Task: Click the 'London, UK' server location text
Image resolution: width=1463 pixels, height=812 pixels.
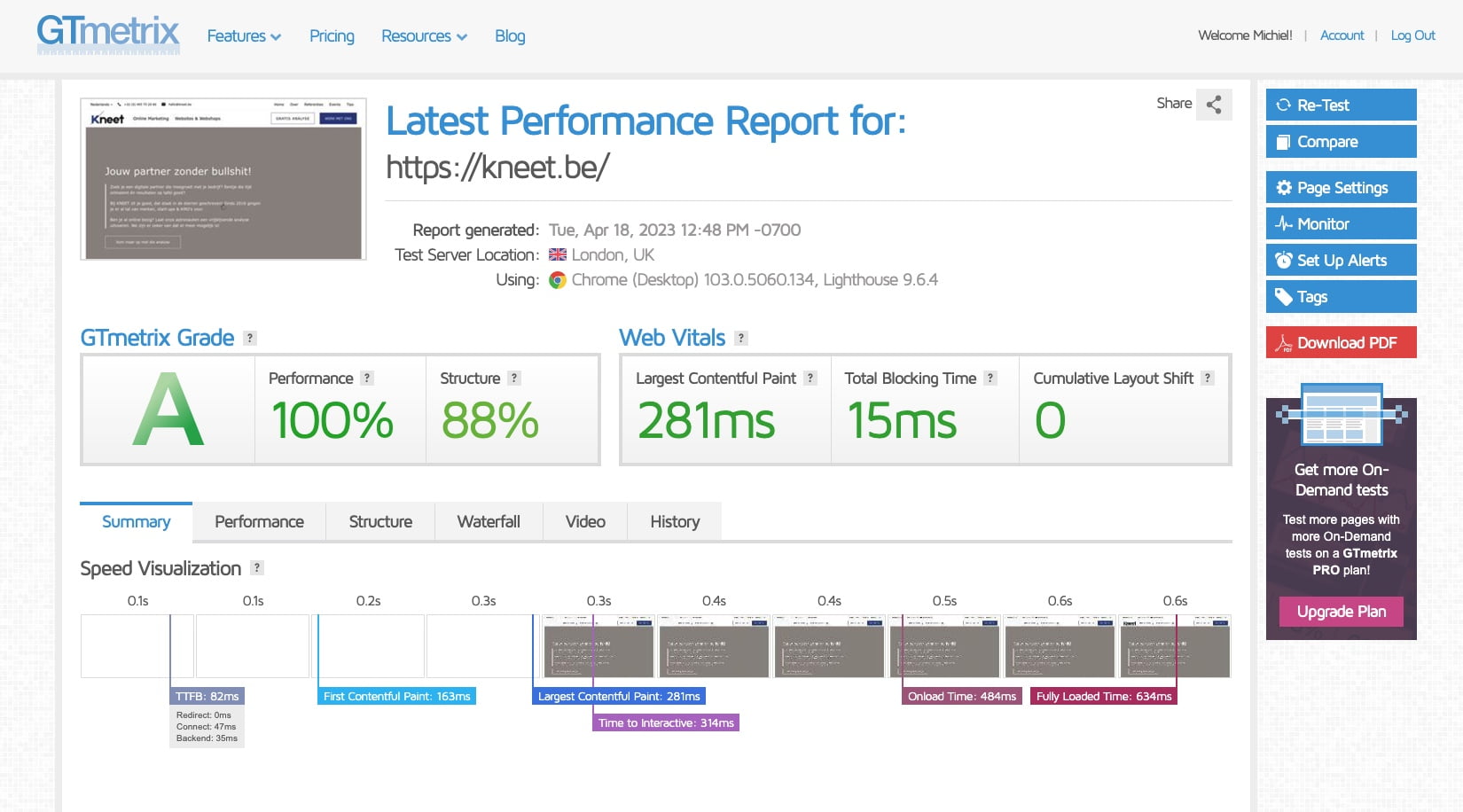Action: coord(613,255)
